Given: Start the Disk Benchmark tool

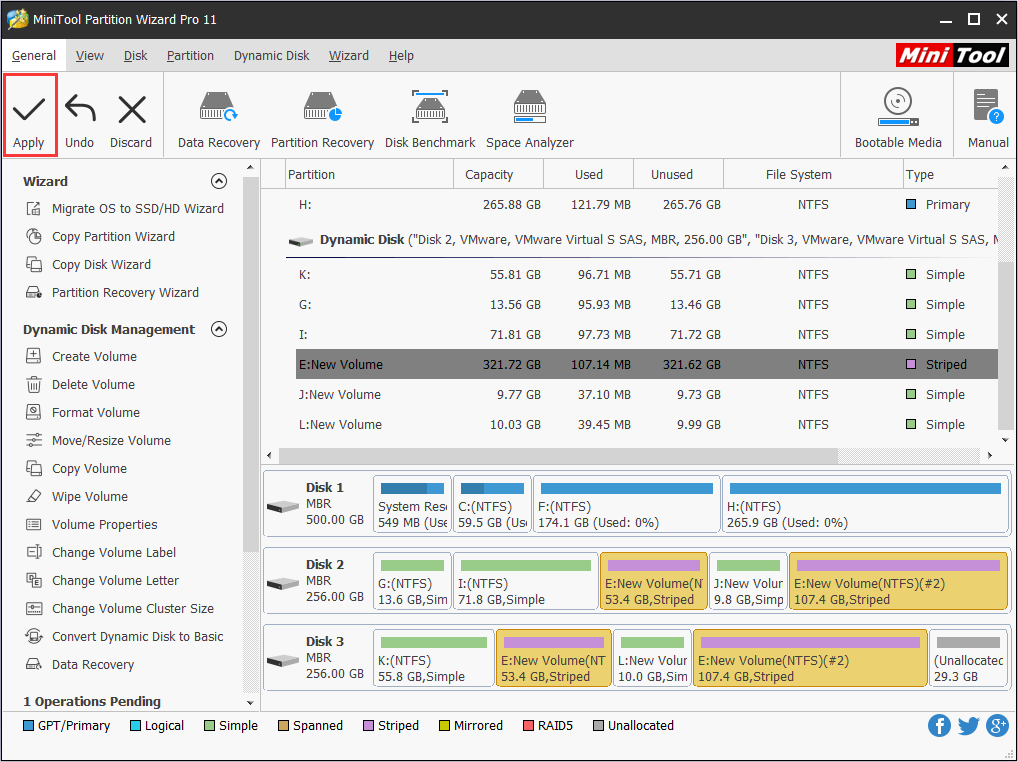Looking at the screenshot, I should pos(430,119).
